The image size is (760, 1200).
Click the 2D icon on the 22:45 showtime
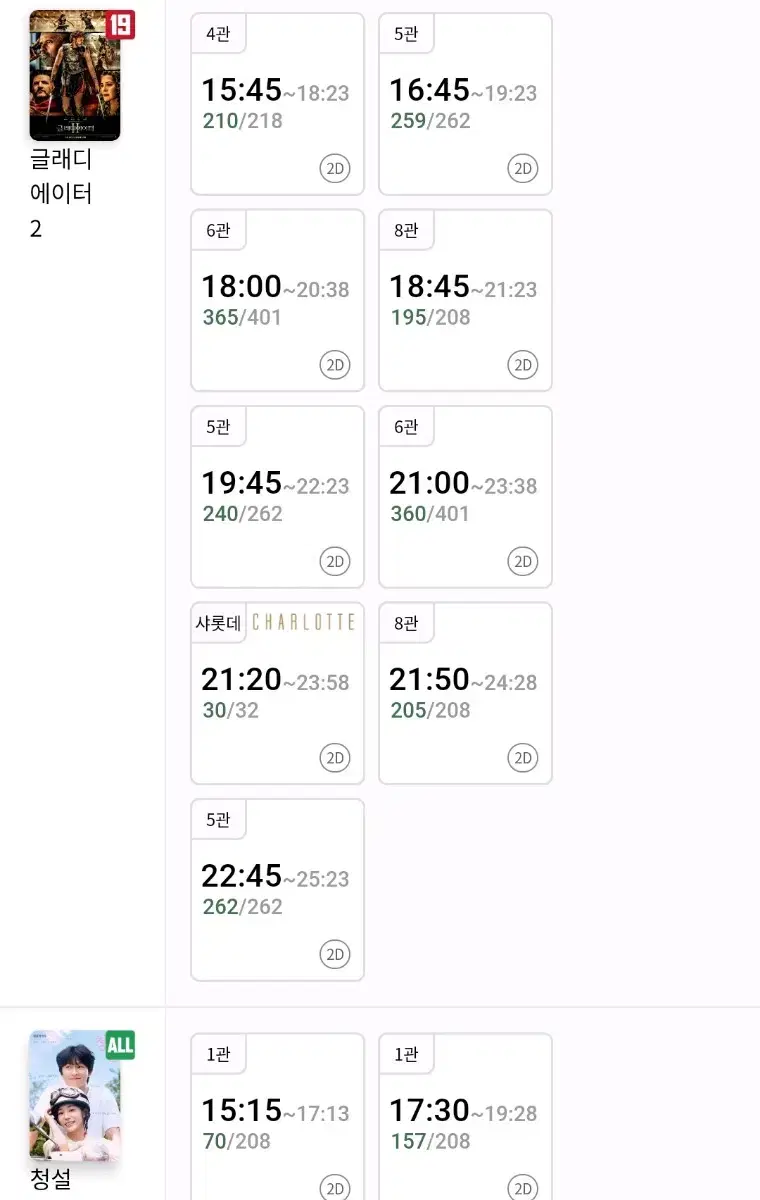click(x=335, y=954)
